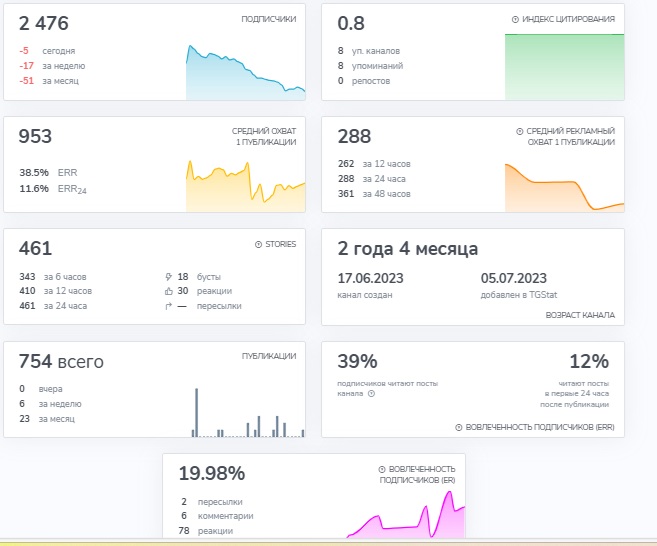Click info icon beside Индекс цитирования

(516, 19)
